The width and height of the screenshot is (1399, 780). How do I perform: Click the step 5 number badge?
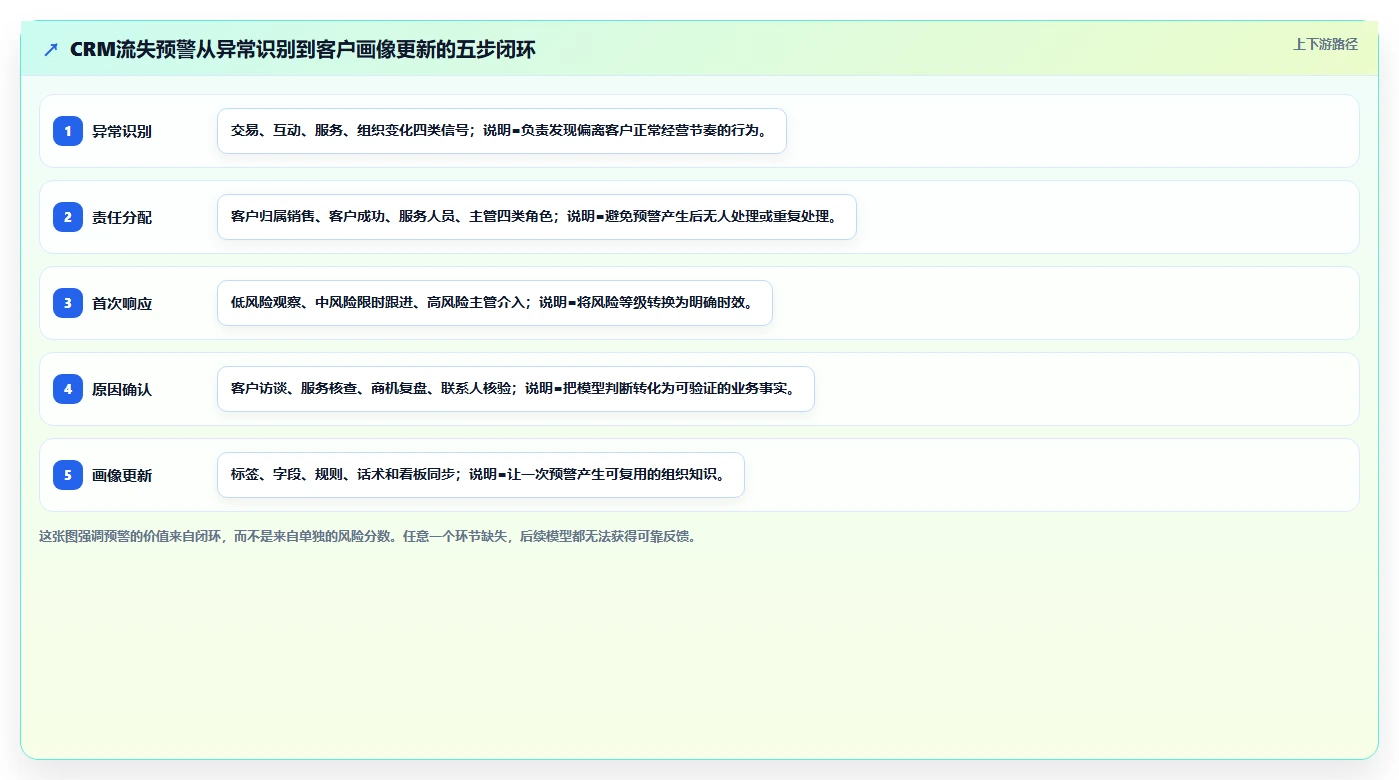(x=68, y=475)
